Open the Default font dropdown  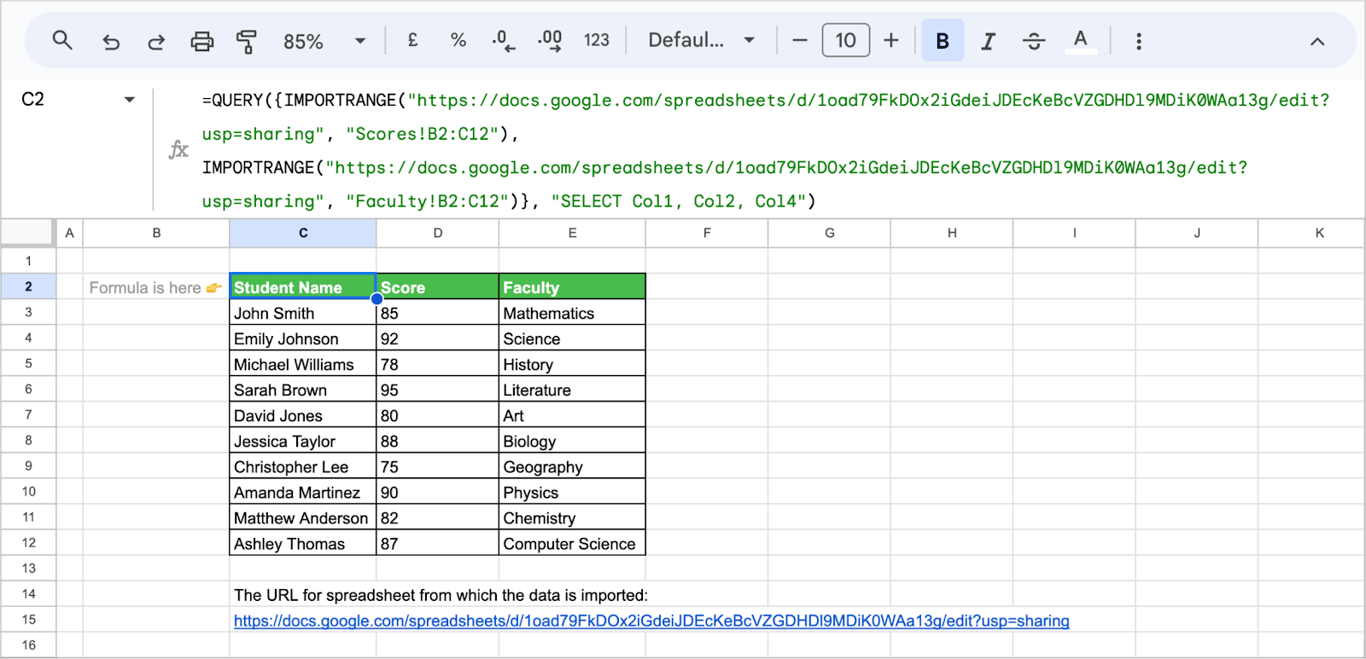pyautogui.click(x=701, y=41)
